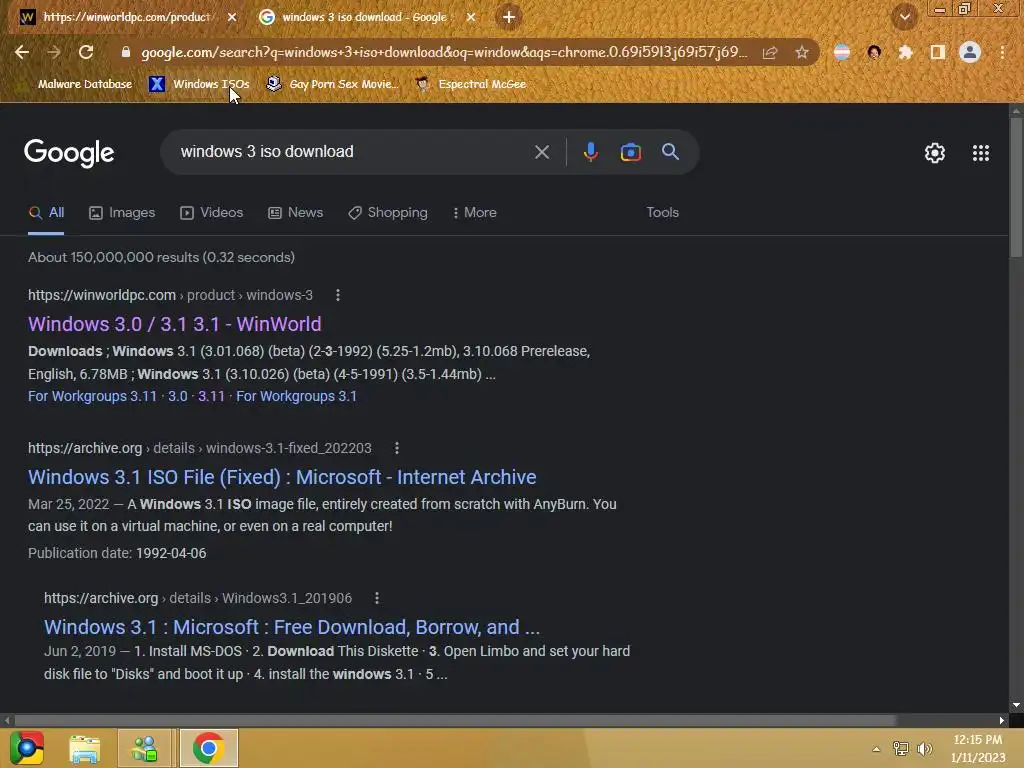Open Windows 3.1 ISO File (Fixed) result

282,477
